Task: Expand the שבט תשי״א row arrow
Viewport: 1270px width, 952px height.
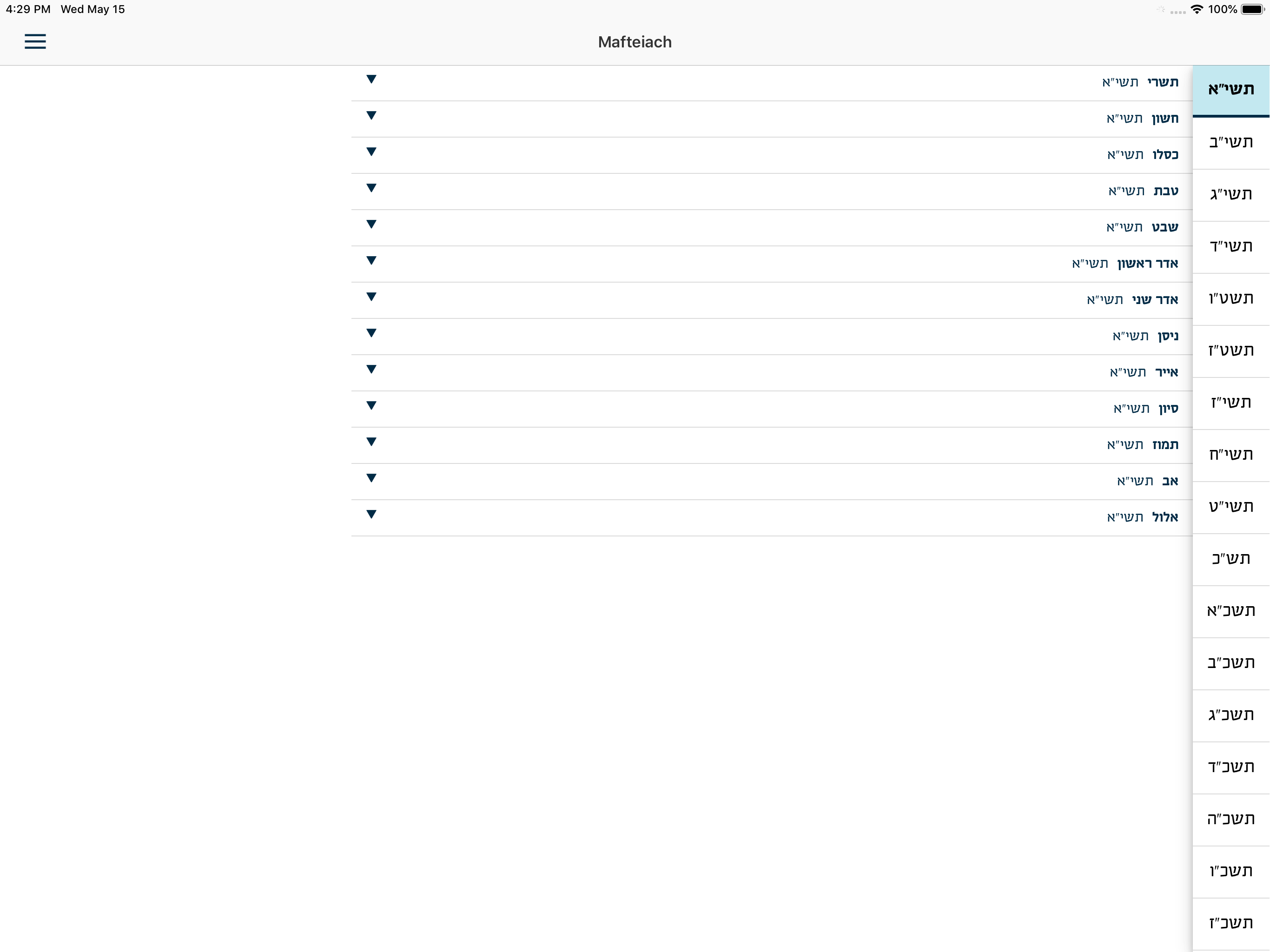Action: click(x=371, y=224)
